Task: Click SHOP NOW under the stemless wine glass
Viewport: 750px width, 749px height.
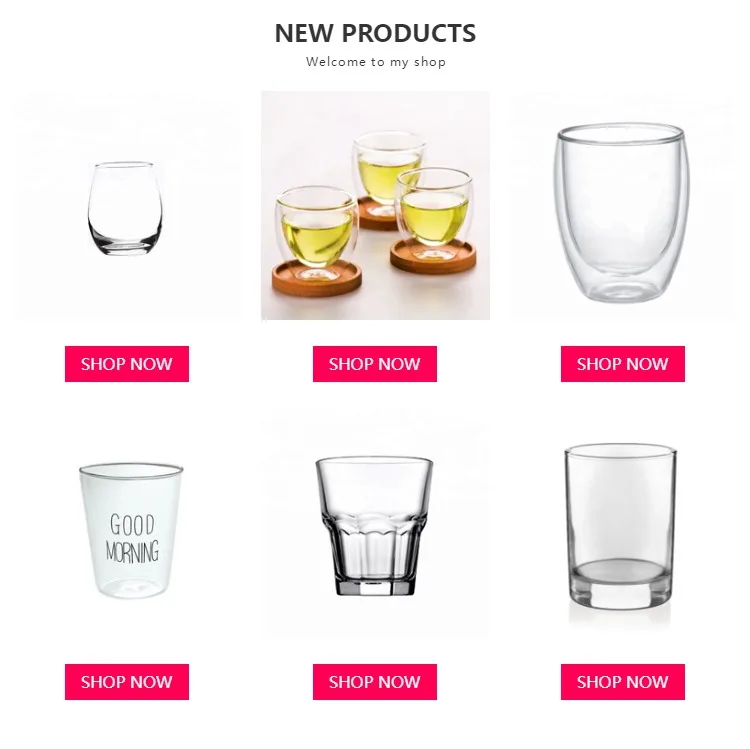Action: click(x=127, y=364)
